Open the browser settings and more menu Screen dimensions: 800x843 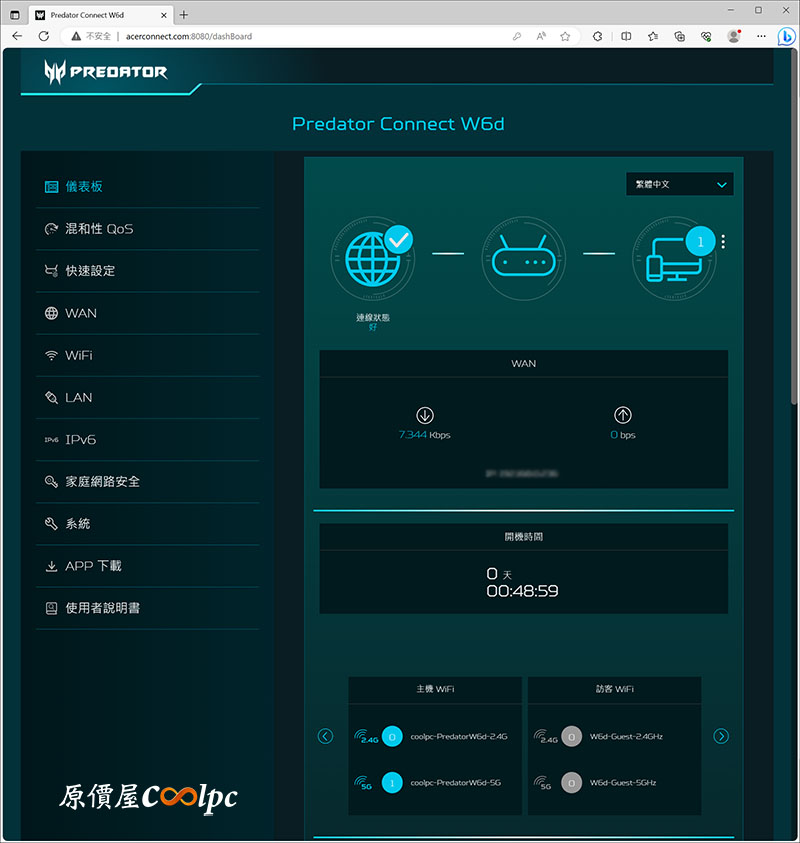click(x=761, y=36)
